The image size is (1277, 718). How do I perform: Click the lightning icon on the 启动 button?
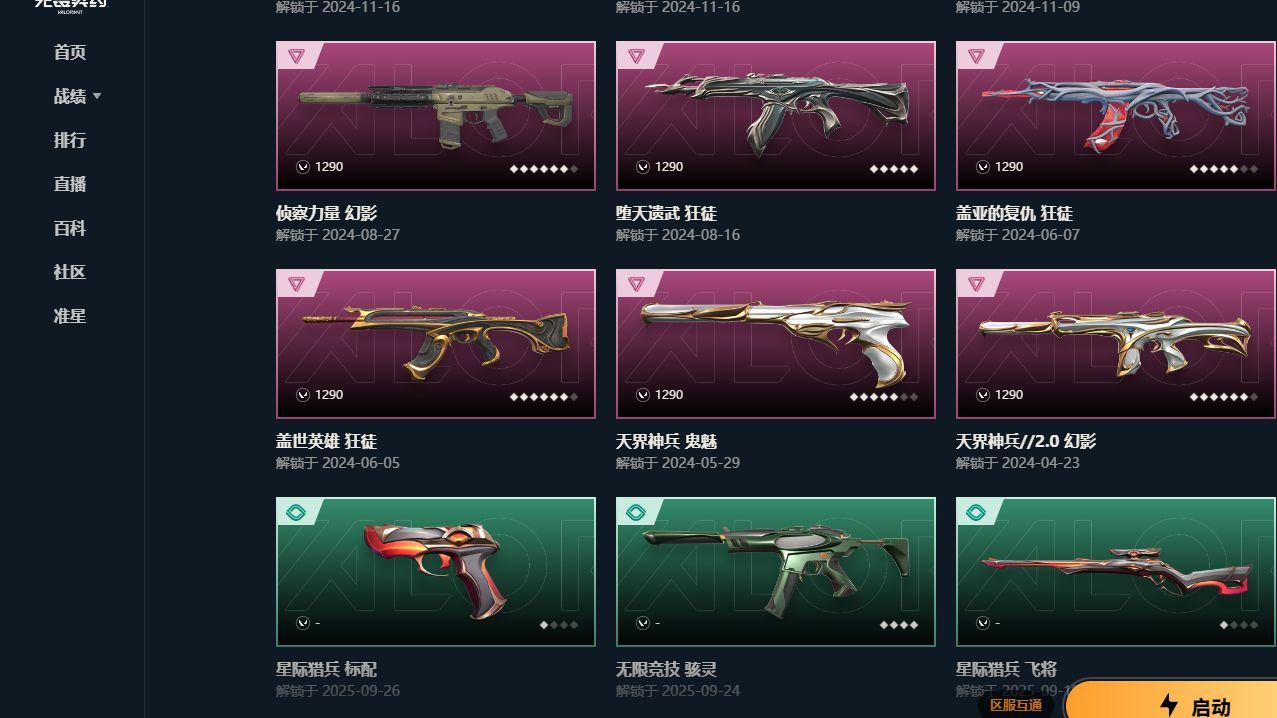1168,706
